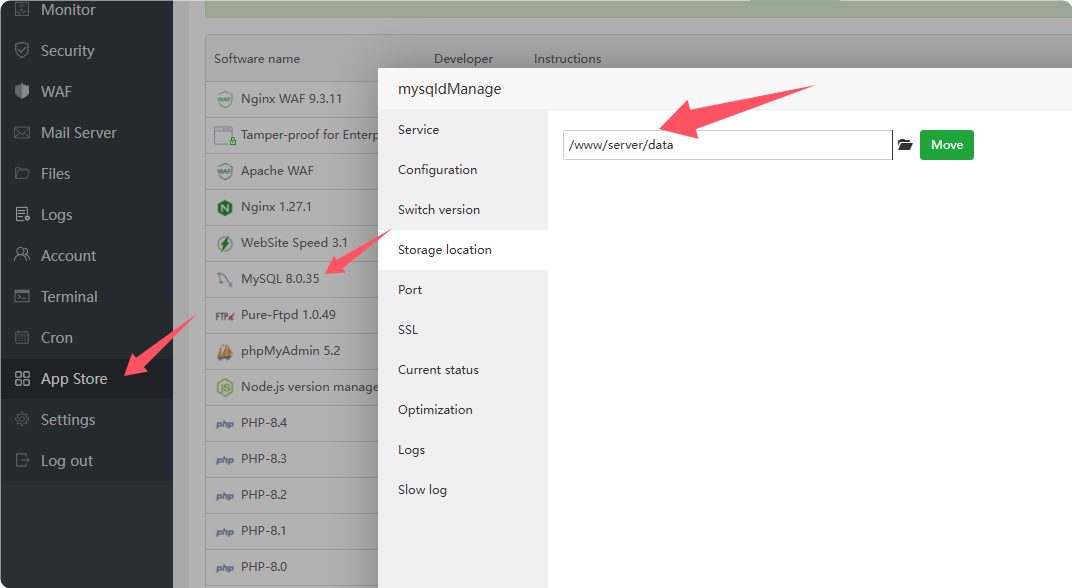
Task: Select the Storage location tab
Action: click(x=463, y=250)
